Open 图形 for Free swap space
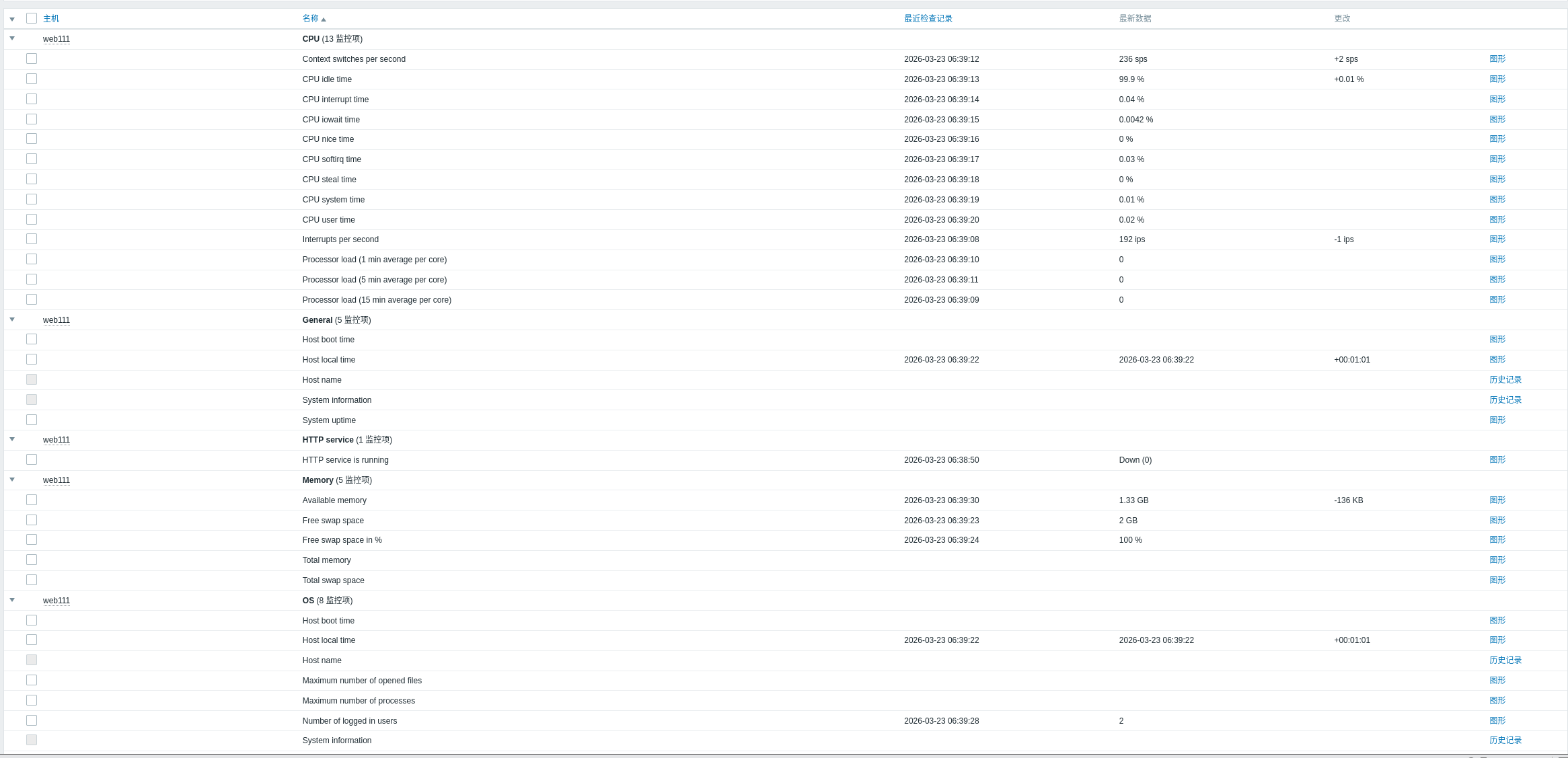 pyautogui.click(x=1497, y=521)
